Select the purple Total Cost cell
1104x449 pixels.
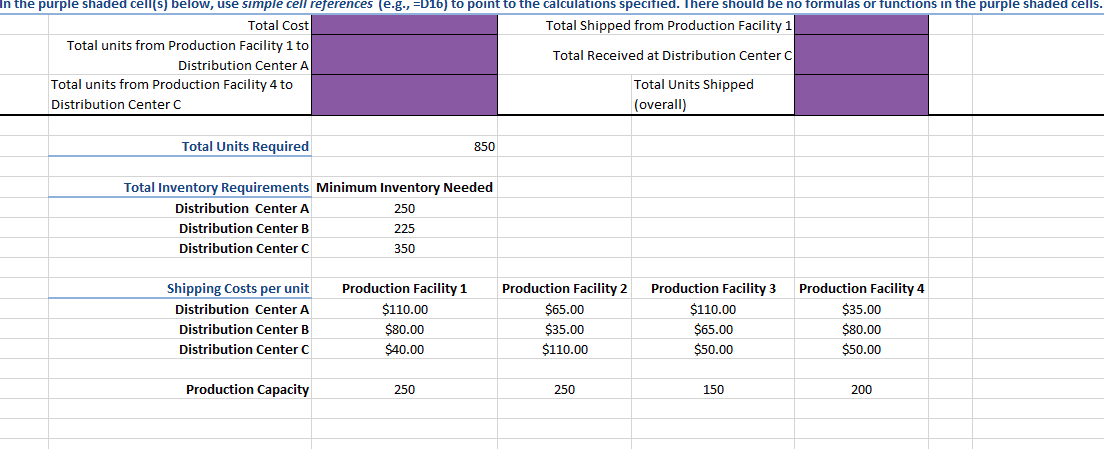pyautogui.click(x=404, y=25)
